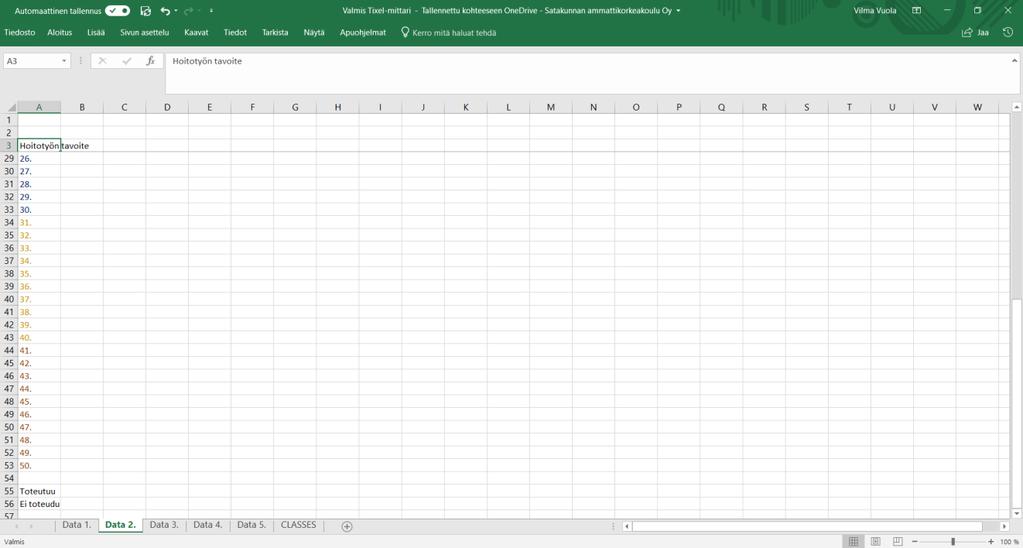Switch to the Kaavat tab
Image resolution: width=1023 pixels, height=548 pixels.
[196, 33]
